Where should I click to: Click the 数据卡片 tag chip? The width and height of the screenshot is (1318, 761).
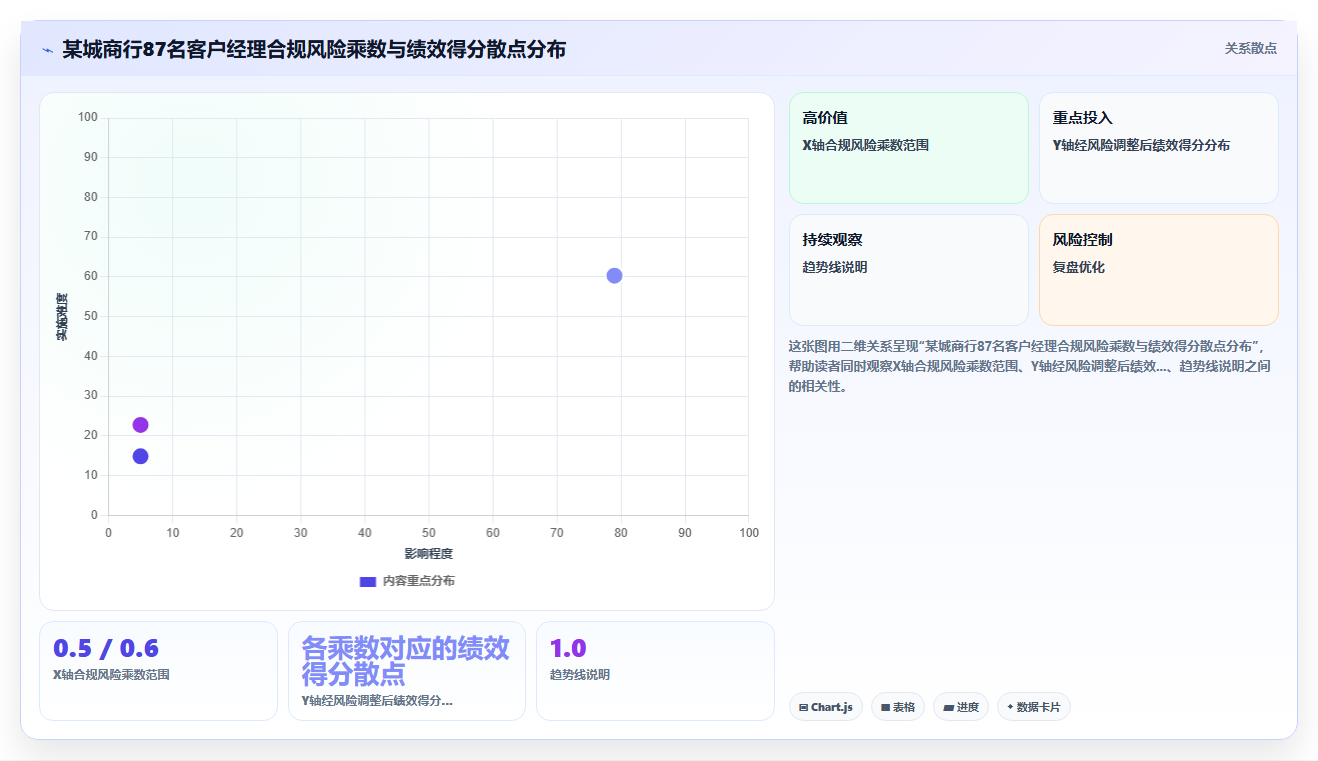[1033, 707]
